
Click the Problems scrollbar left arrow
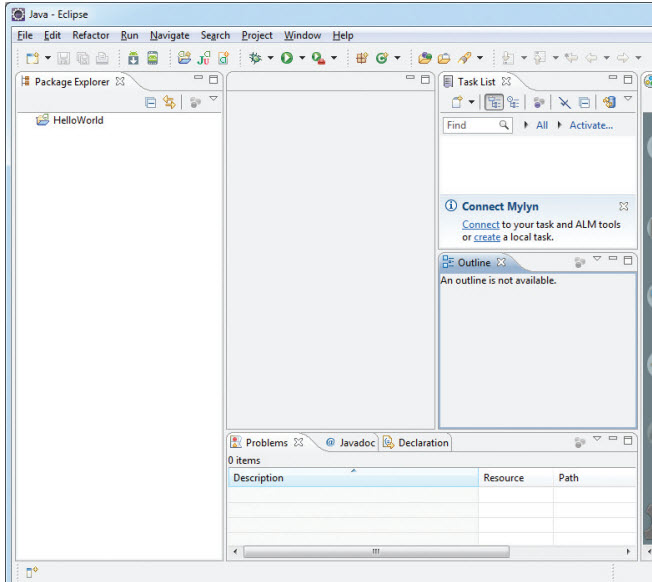235,552
